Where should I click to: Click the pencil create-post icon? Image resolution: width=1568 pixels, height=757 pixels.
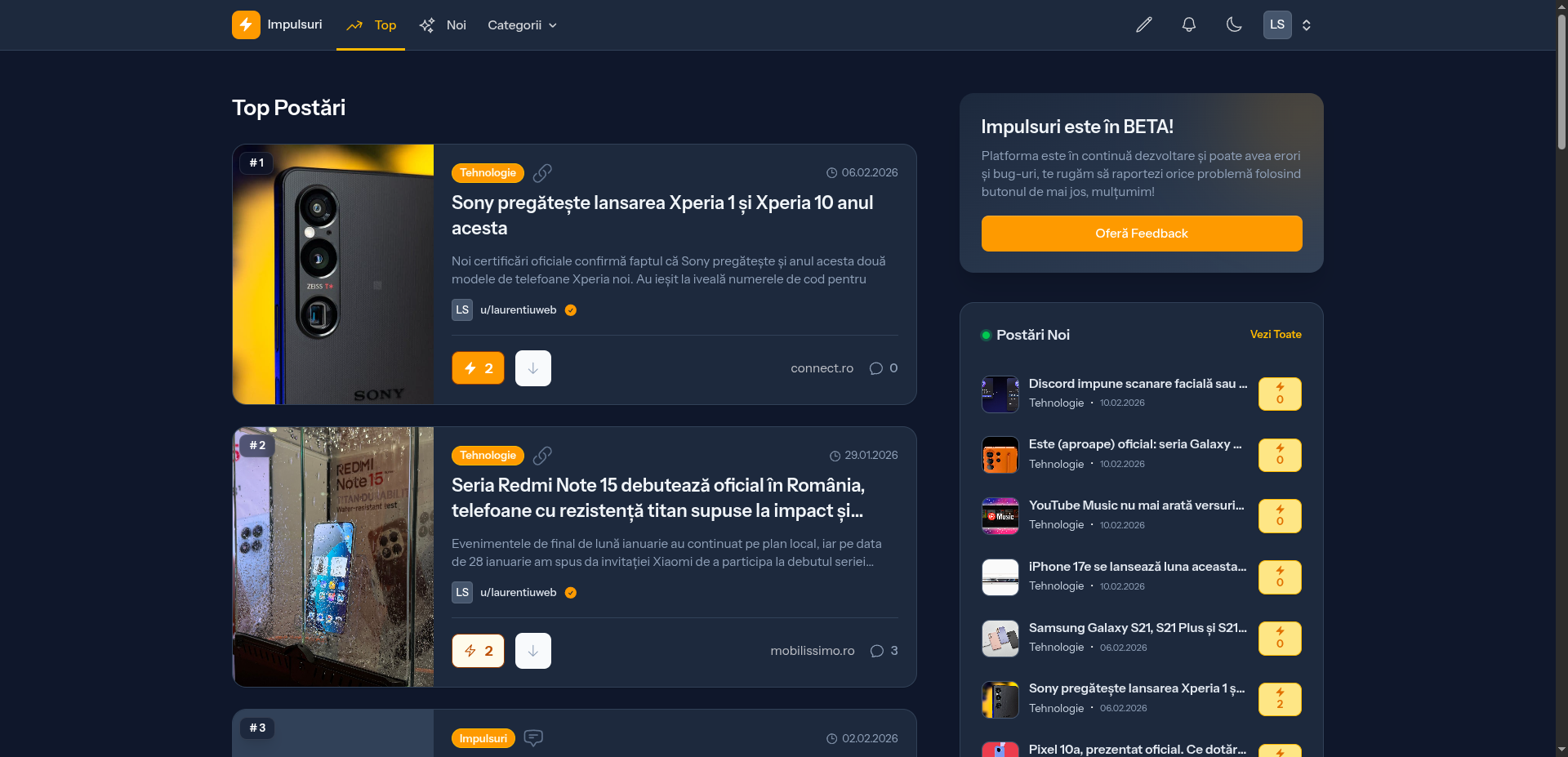click(1144, 24)
